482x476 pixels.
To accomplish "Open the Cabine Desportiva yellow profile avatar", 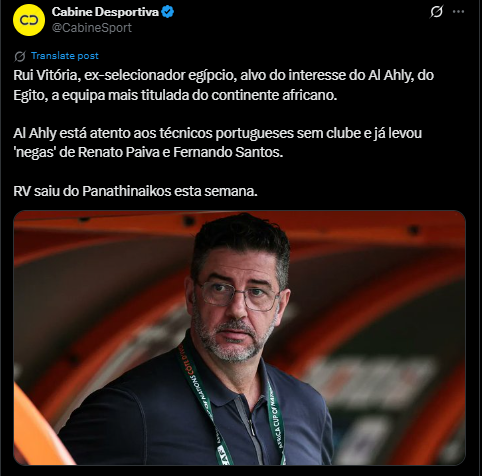I will [x=29, y=20].
